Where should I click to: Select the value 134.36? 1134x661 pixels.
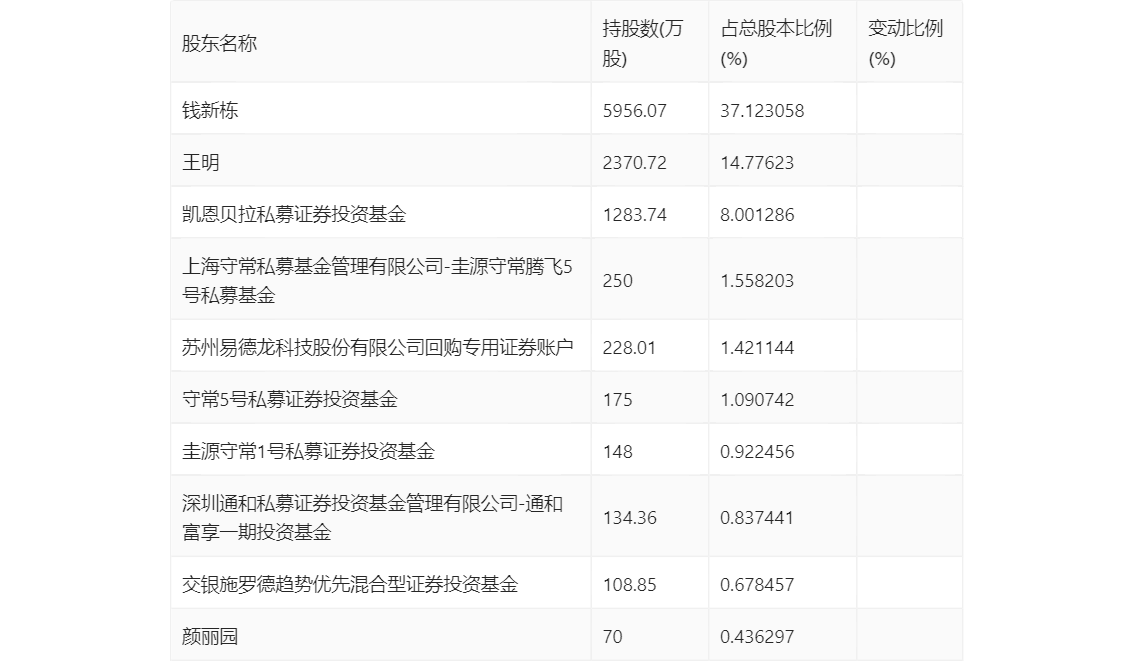[629, 518]
